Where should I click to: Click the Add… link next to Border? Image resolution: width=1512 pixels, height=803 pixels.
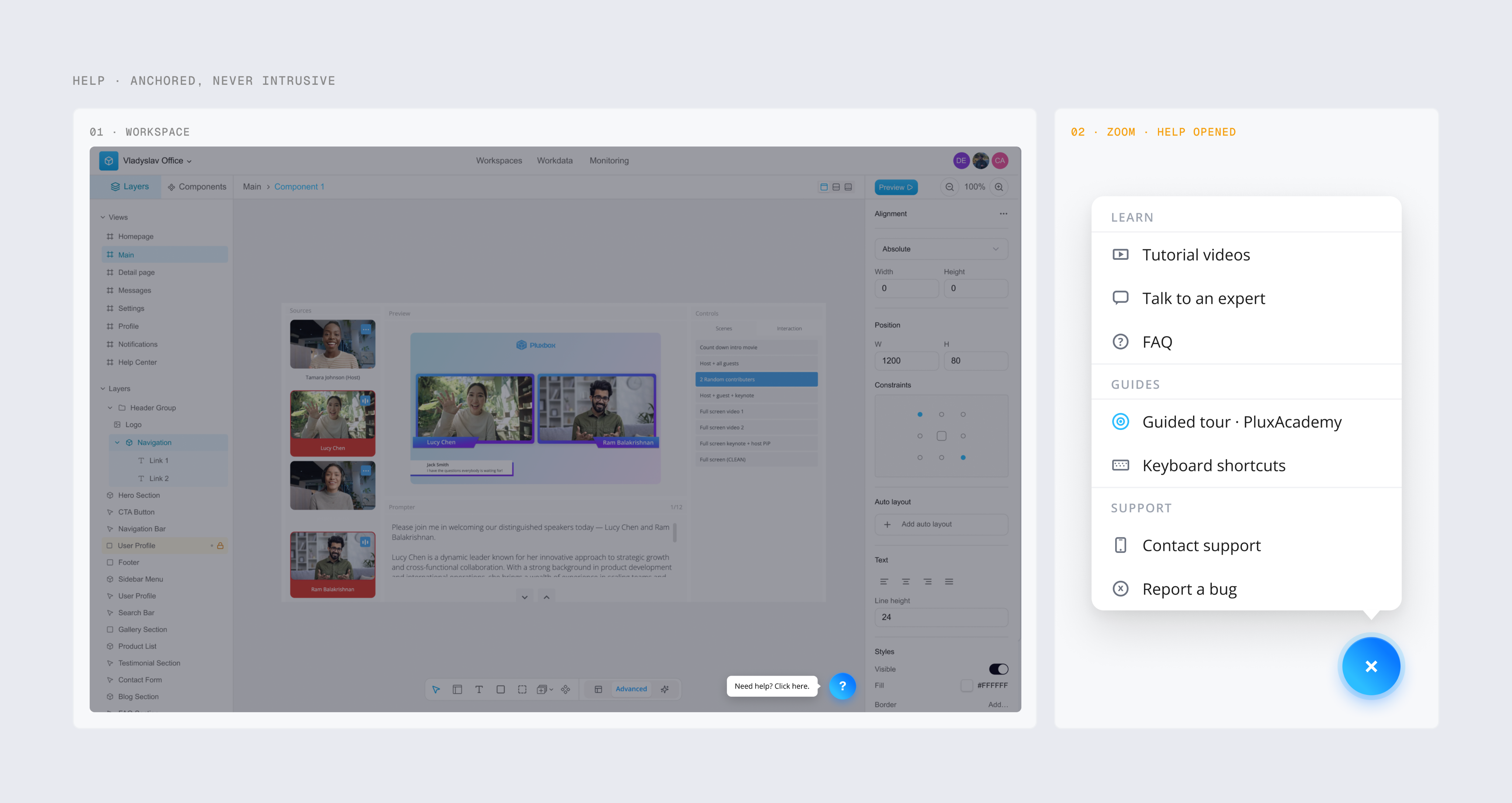tap(998, 704)
